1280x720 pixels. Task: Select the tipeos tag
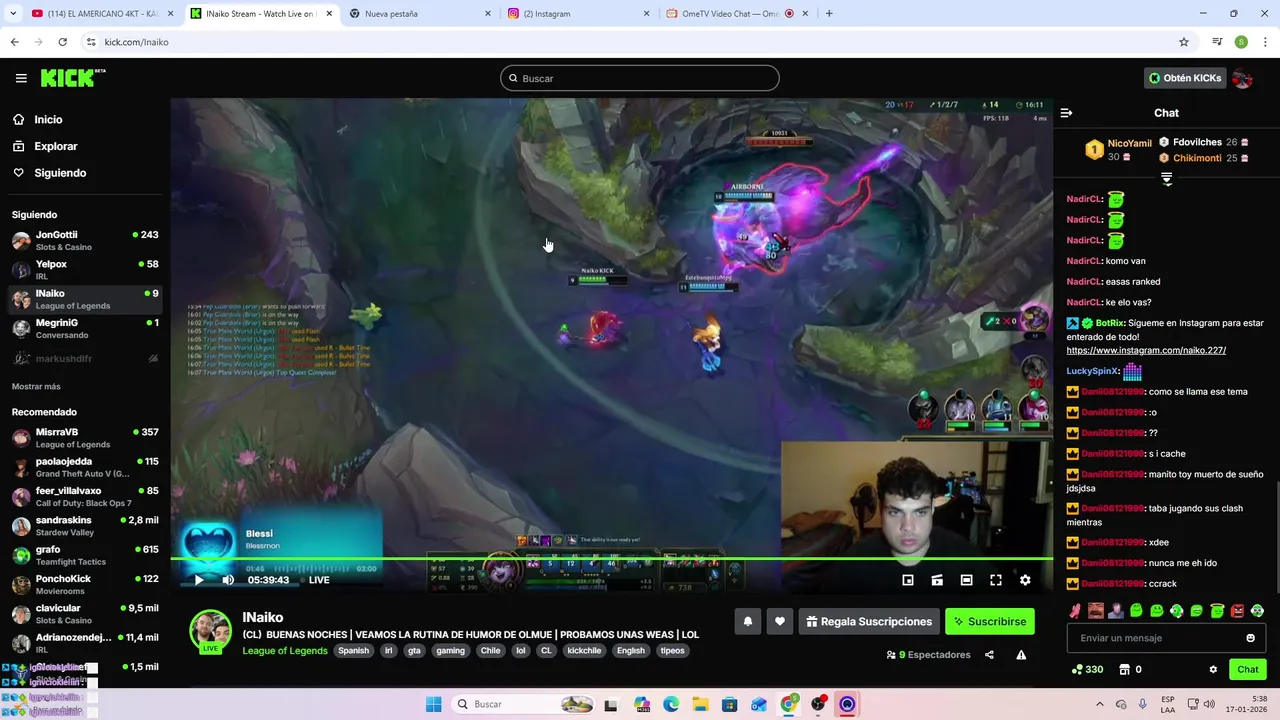[673, 650]
